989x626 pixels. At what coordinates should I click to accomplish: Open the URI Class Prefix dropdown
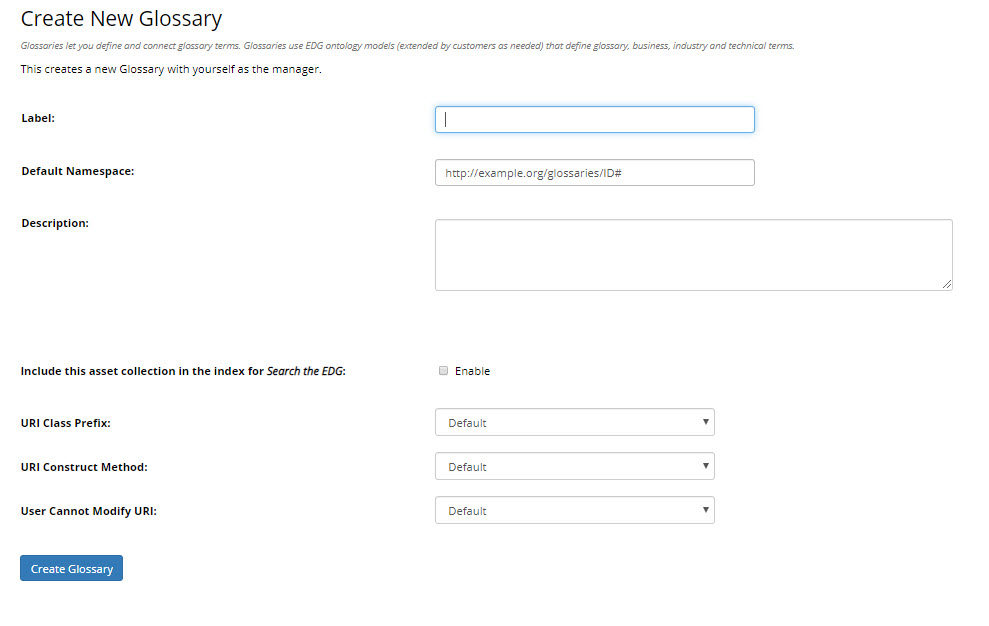[x=574, y=422]
